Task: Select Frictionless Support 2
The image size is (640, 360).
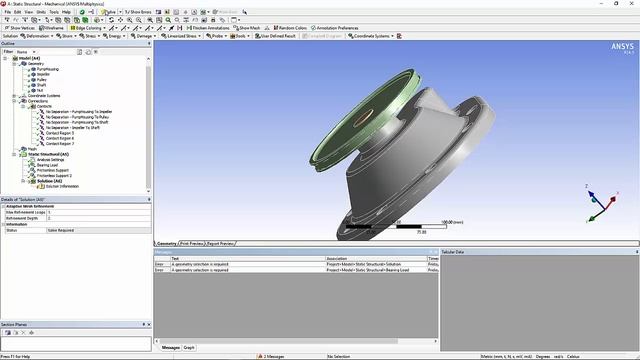Action: tap(54, 176)
